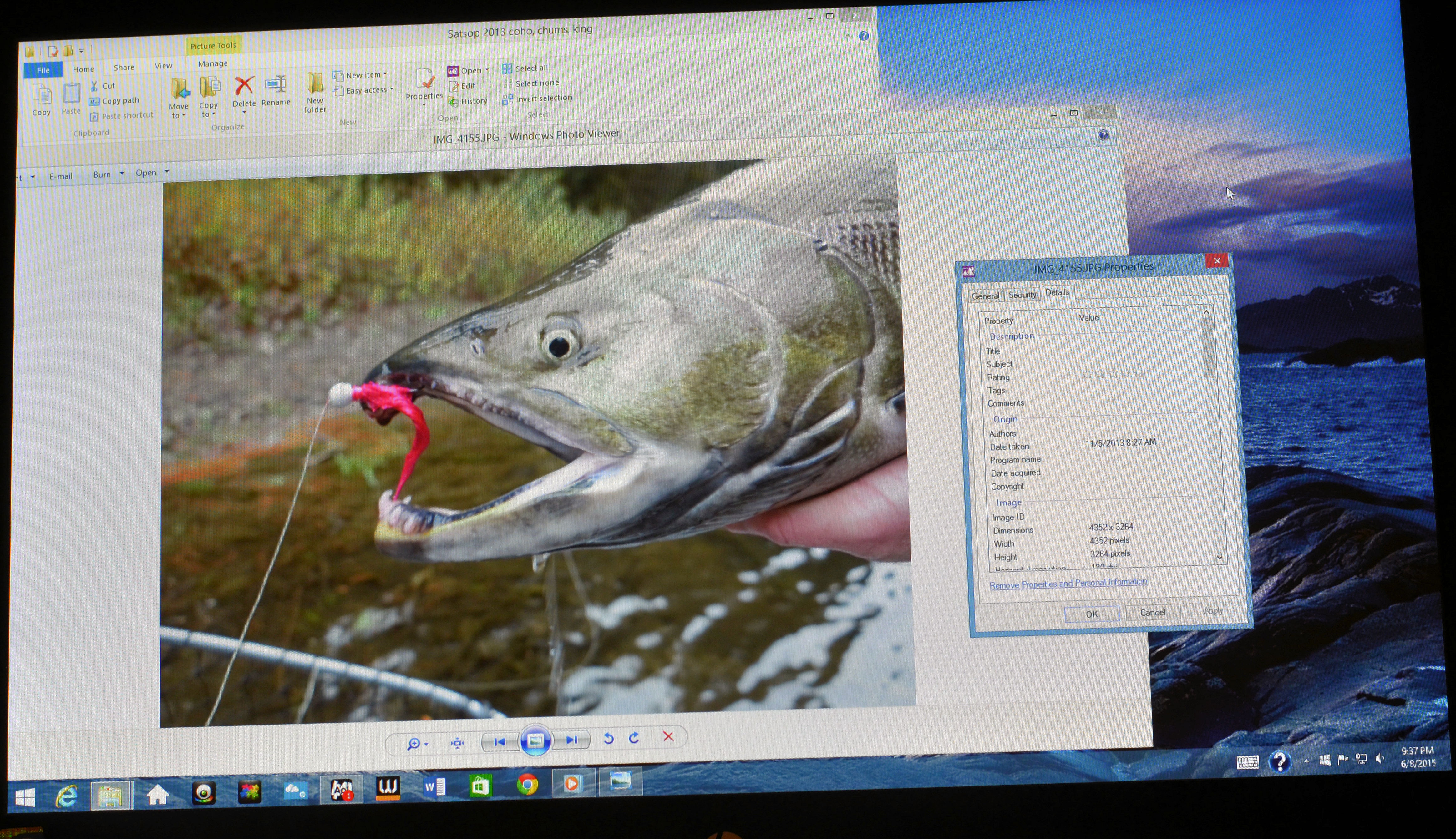The width and height of the screenshot is (1456, 839).
Task: Switch to the Share ribbon tab
Action: pos(124,68)
